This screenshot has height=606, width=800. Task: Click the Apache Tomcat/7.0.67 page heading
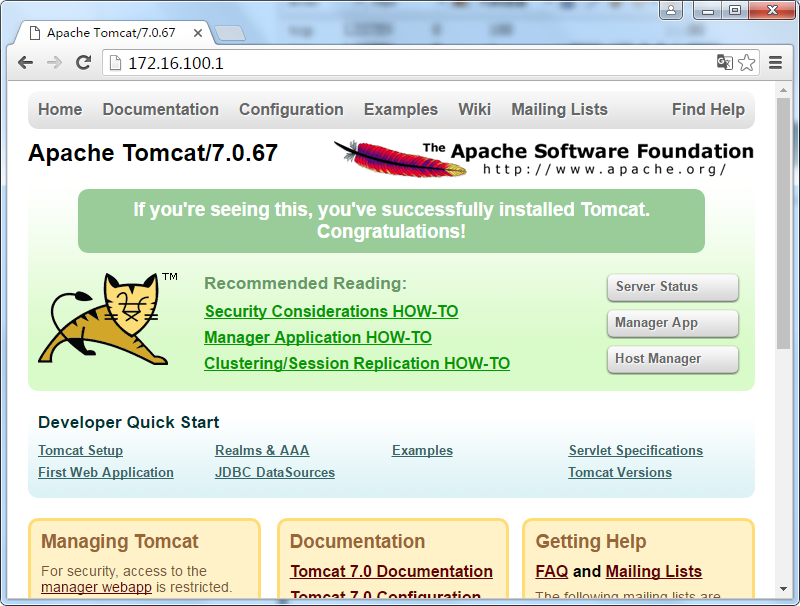click(x=153, y=153)
